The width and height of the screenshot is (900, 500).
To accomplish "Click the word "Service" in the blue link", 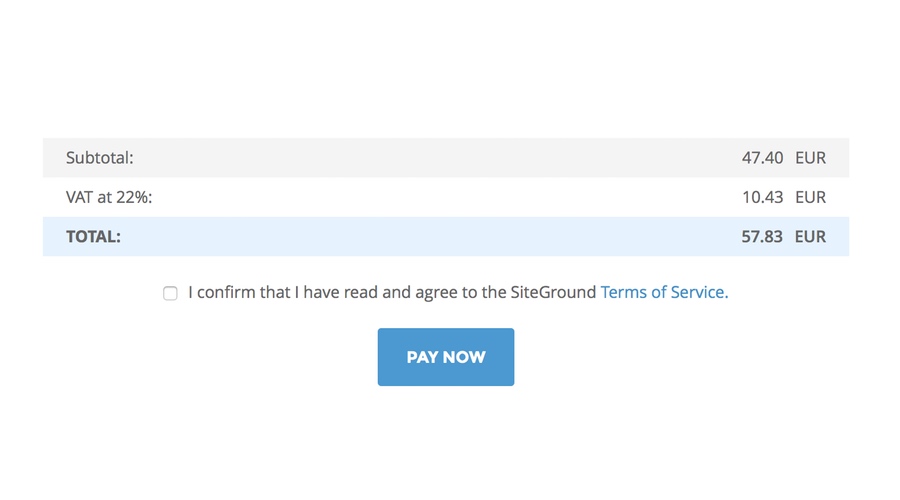I will click(697, 292).
